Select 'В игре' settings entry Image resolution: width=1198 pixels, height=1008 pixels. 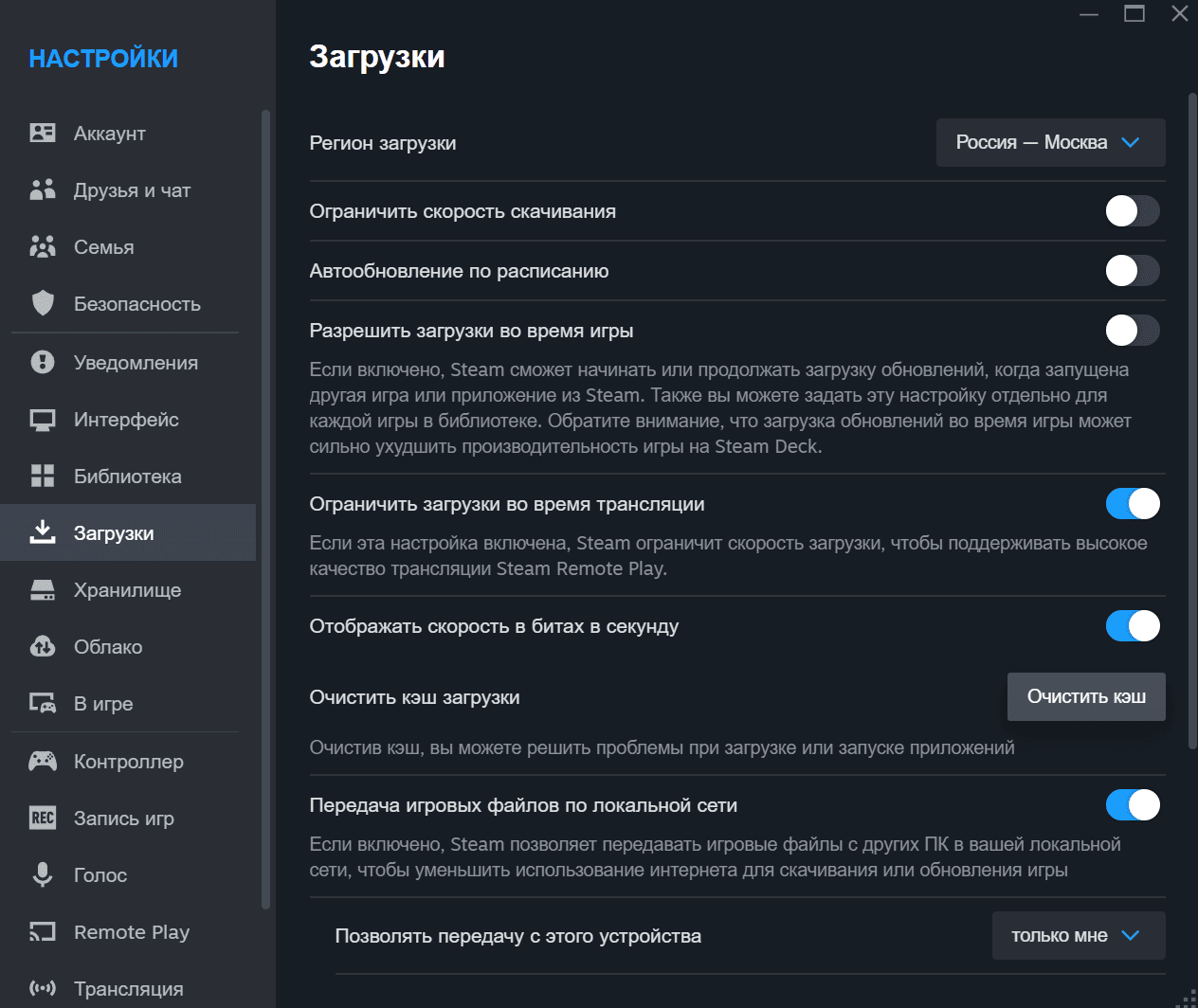tap(128, 704)
